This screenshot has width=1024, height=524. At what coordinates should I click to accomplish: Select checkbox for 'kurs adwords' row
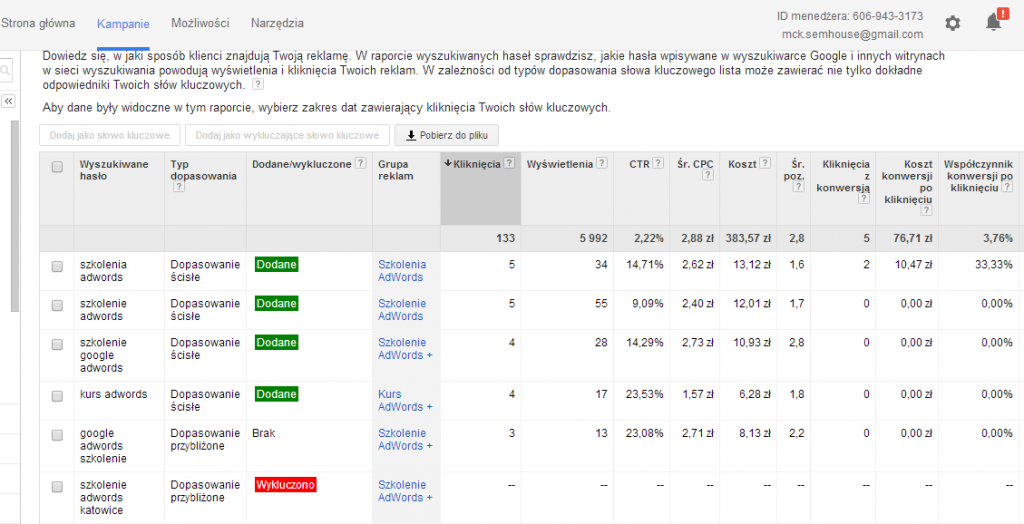(57, 395)
